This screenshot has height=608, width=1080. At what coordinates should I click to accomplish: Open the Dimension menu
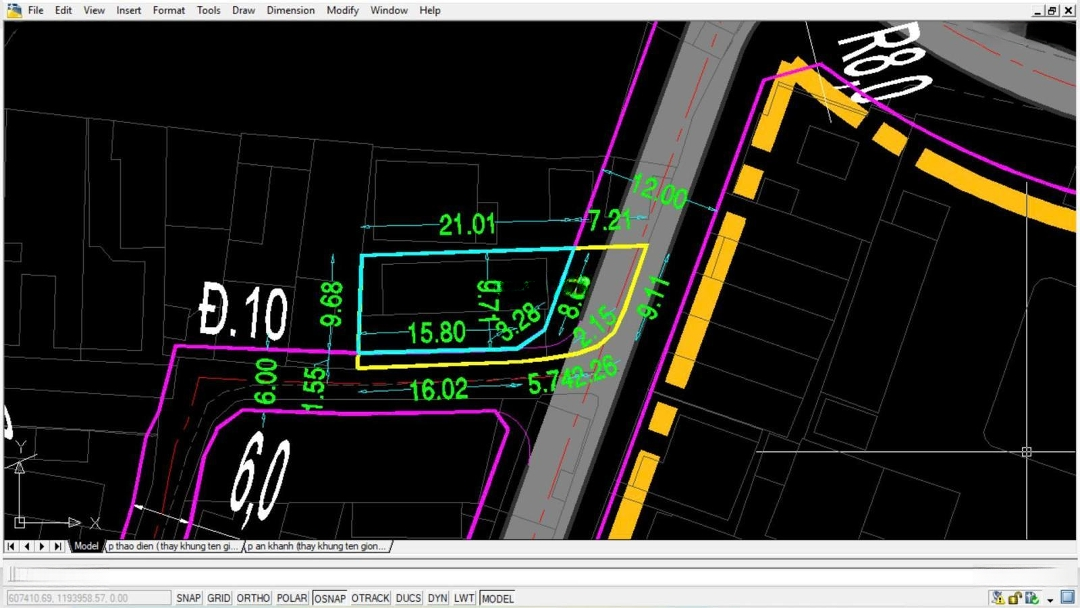(290, 10)
